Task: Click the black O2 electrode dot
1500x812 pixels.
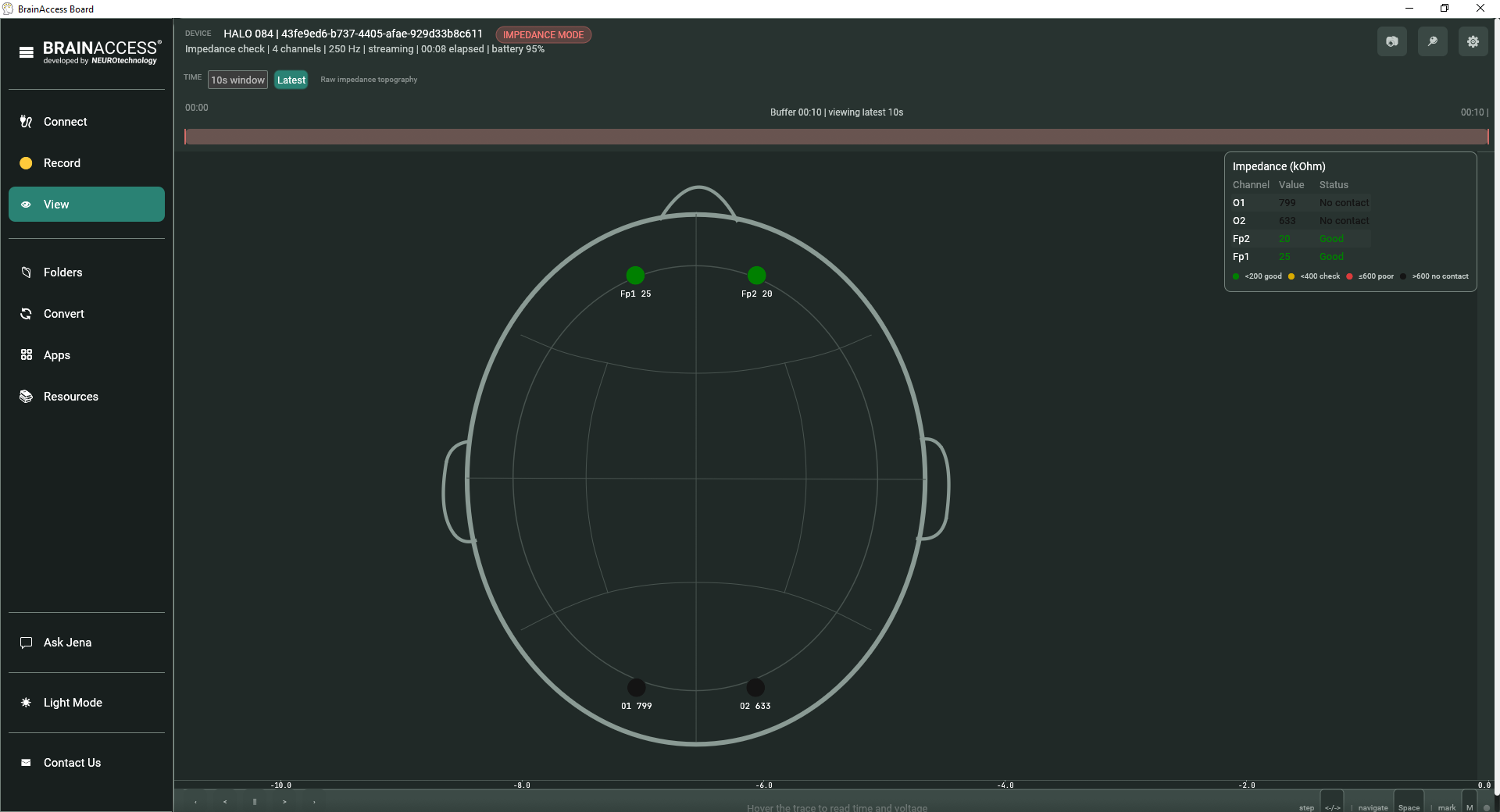Action: point(755,687)
